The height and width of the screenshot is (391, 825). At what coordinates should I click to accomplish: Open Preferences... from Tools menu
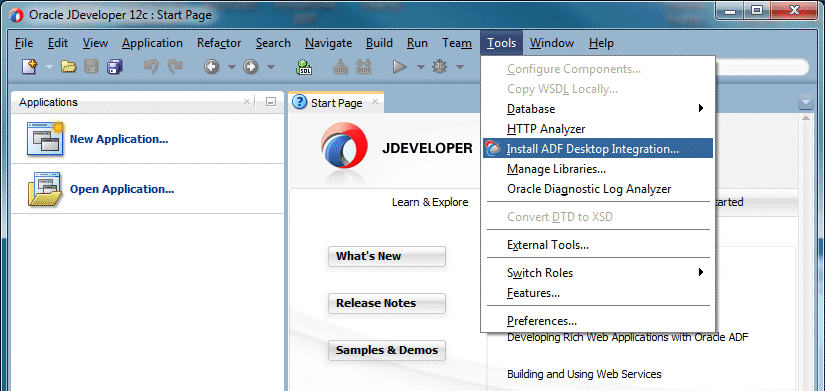tap(597, 320)
